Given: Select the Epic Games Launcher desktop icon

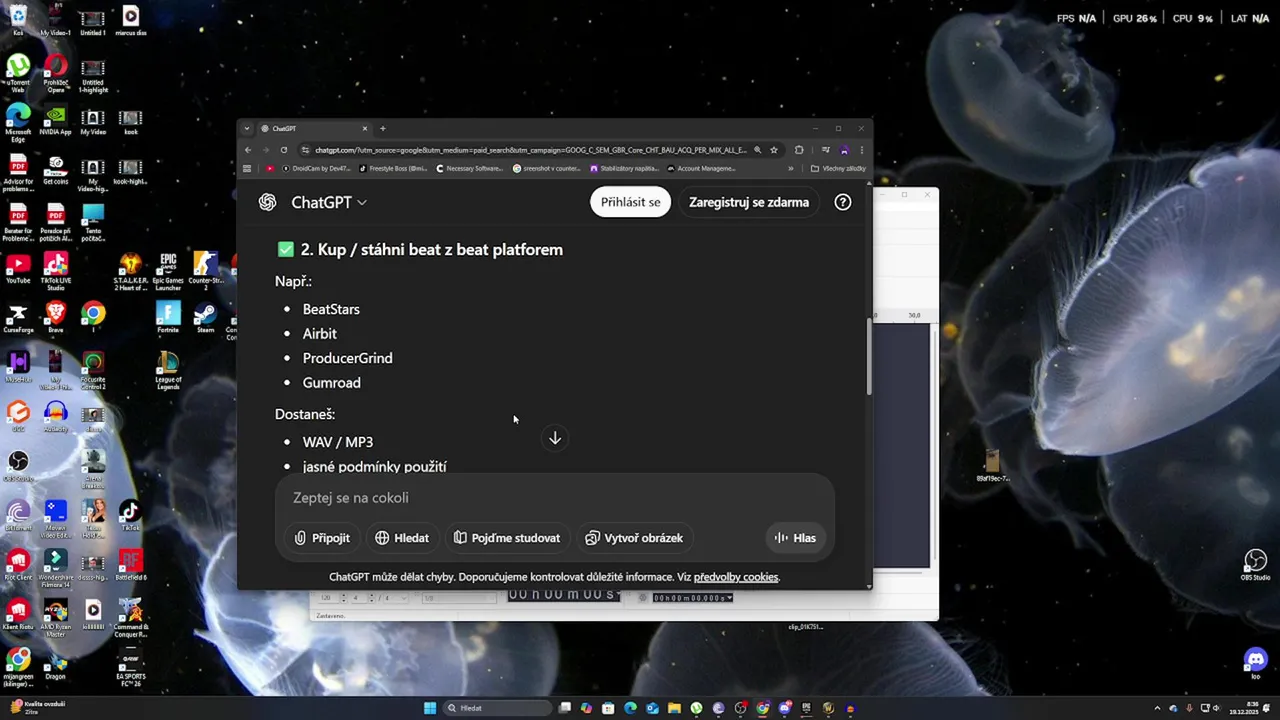Looking at the screenshot, I should 168,271.
